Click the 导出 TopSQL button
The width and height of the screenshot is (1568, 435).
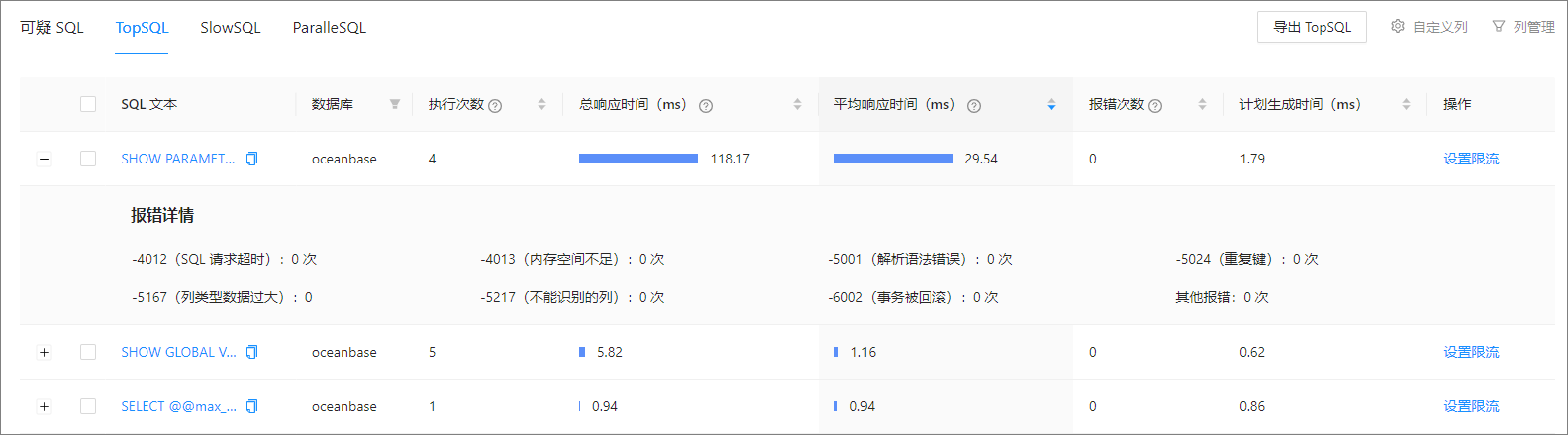[1312, 27]
